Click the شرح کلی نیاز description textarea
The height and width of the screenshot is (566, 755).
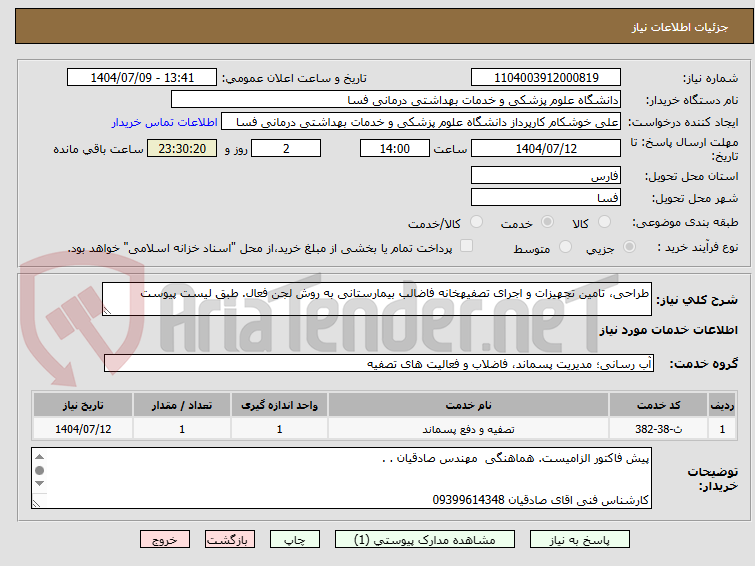377,299
